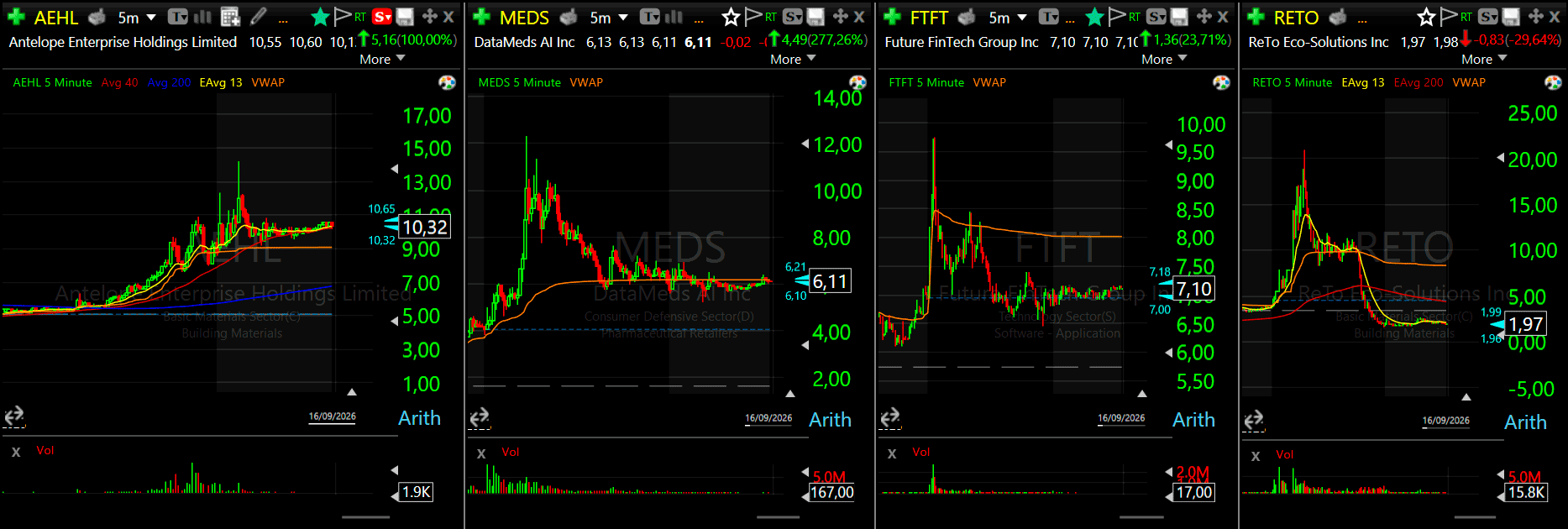The width and height of the screenshot is (1568, 529).
Task: Close the Vol panel on the FTFT chart
Action: pyautogui.click(x=892, y=453)
